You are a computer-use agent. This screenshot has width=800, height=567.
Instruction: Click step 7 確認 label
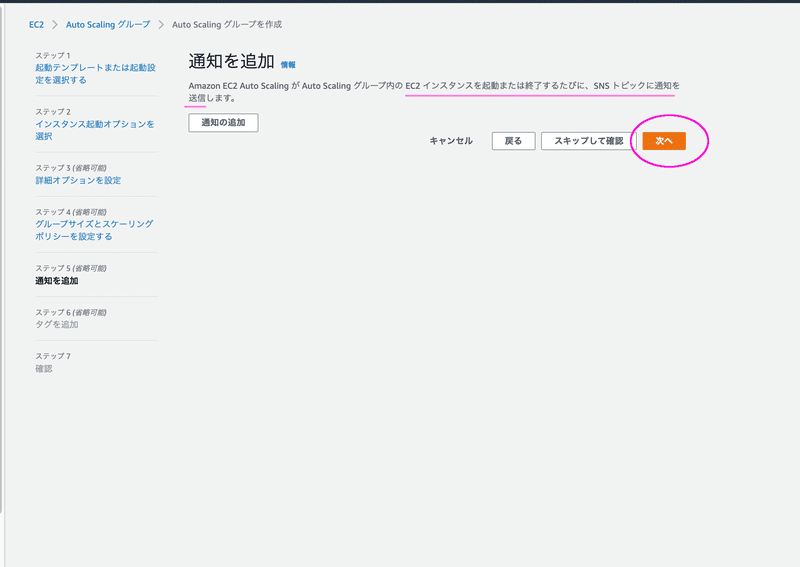click(44, 368)
